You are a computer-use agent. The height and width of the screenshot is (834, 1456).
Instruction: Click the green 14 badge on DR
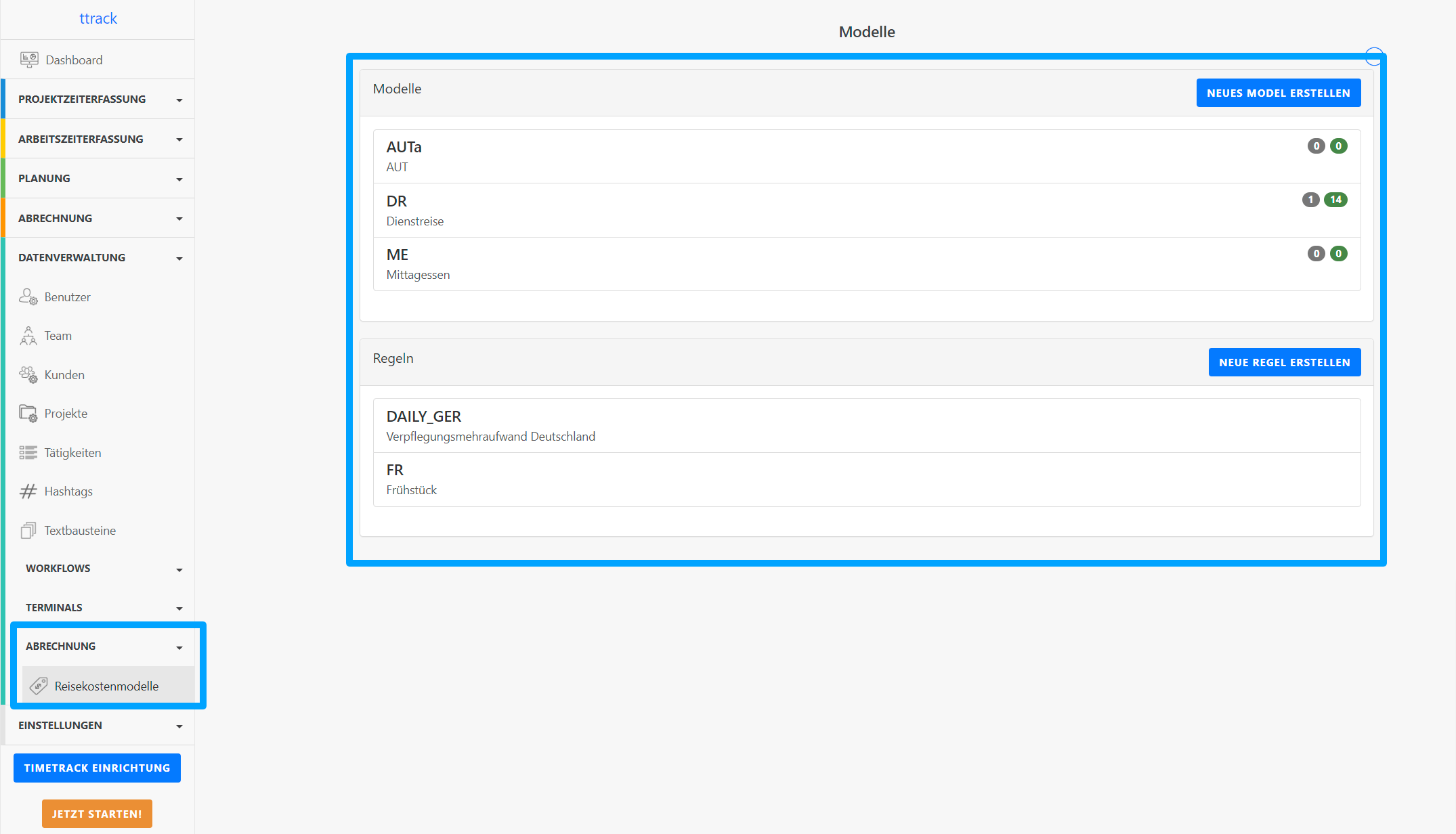click(x=1335, y=200)
